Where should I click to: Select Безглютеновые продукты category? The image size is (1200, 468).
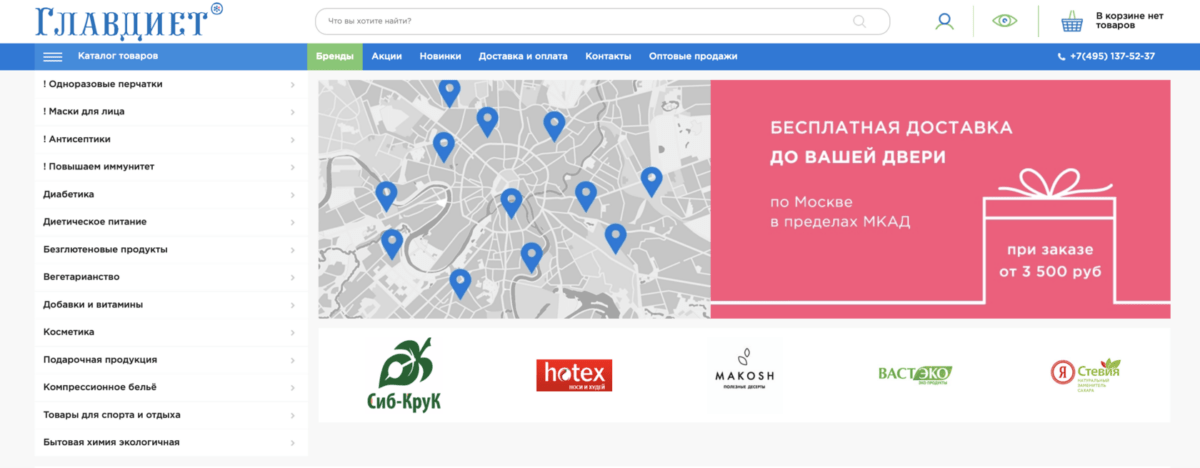click(x=170, y=249)
